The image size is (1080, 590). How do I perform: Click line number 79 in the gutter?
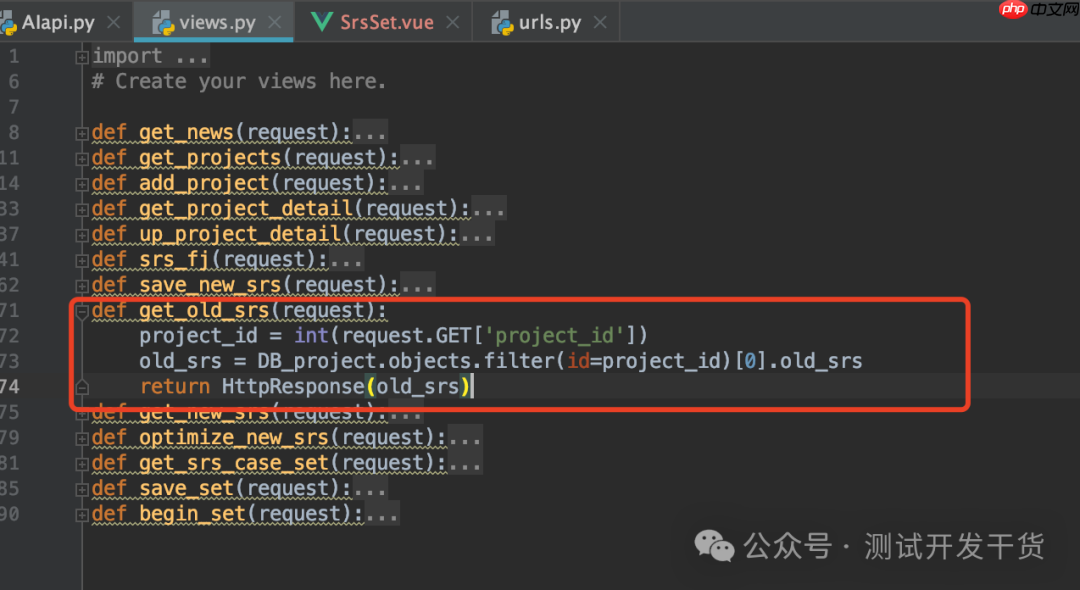pyautogui.click(x=10, y=438)
